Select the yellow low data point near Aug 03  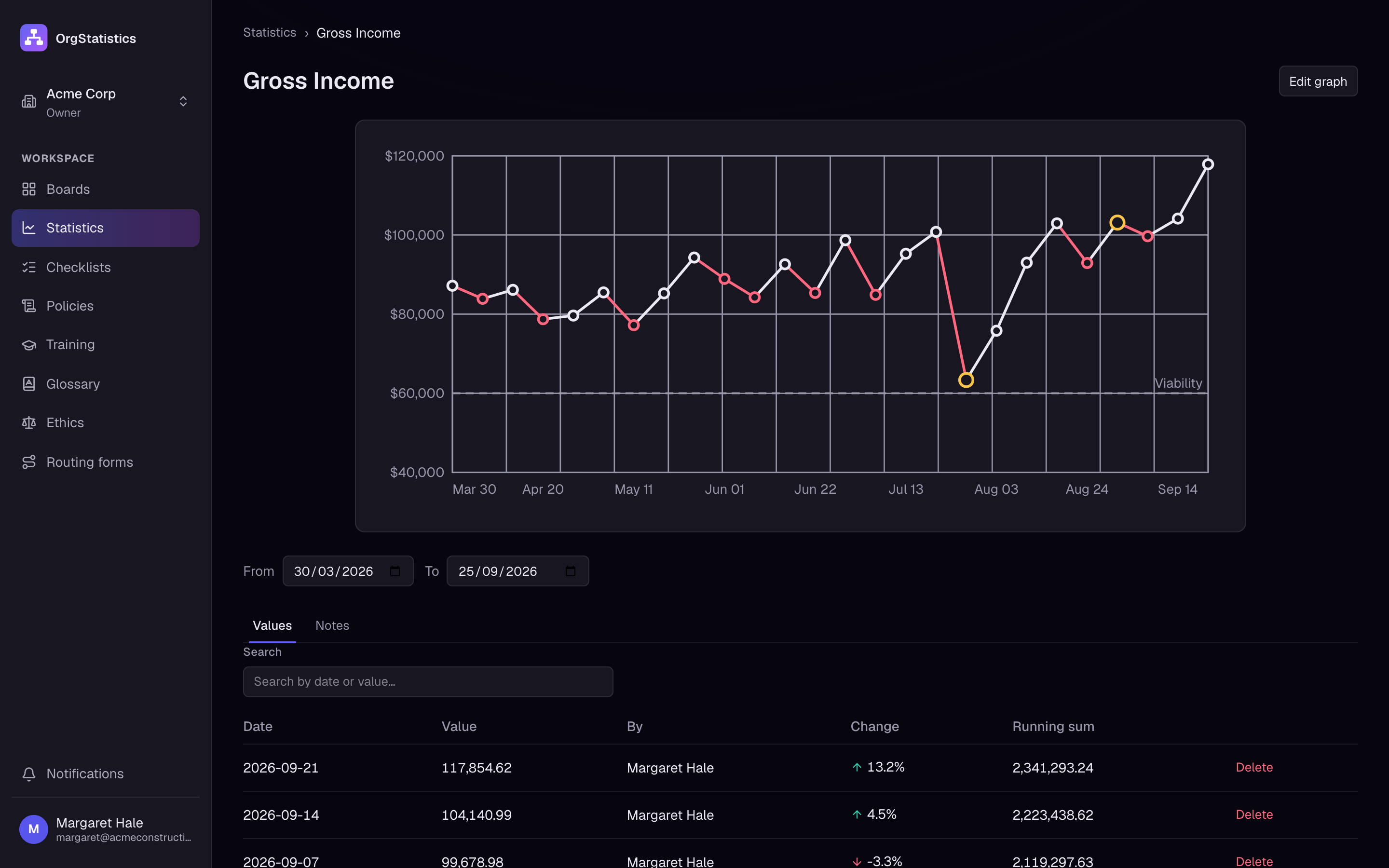[x=966, y=380]
